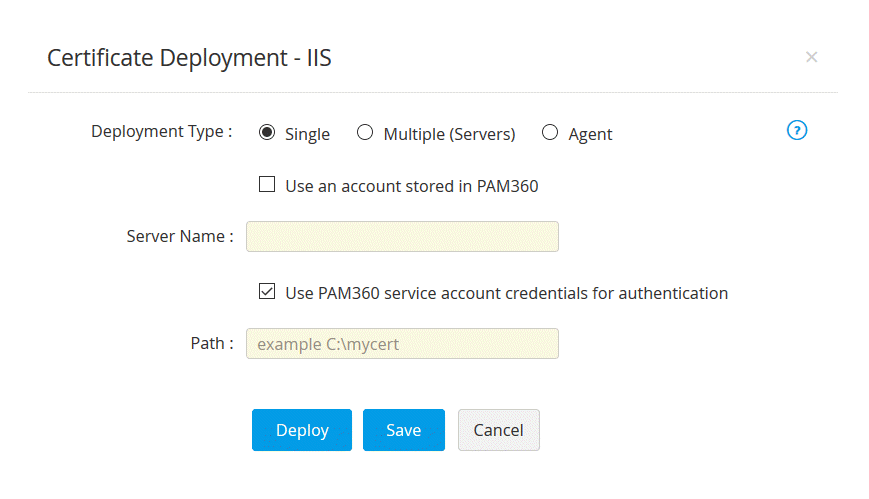Close the Certificate Deployment dialog
869x499 pixels.
812,57
